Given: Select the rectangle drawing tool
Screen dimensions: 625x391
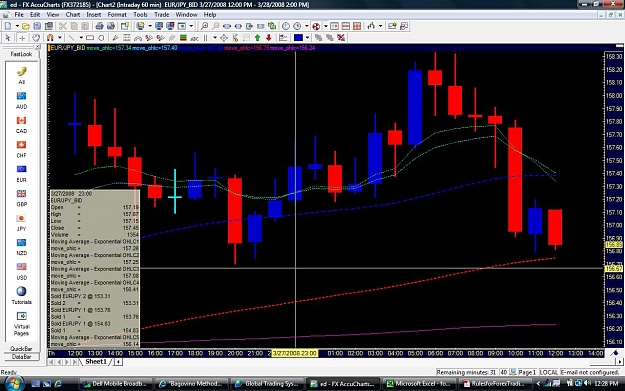Looking at the screenshot, I should pyautogui.click(x=90, y=38).
